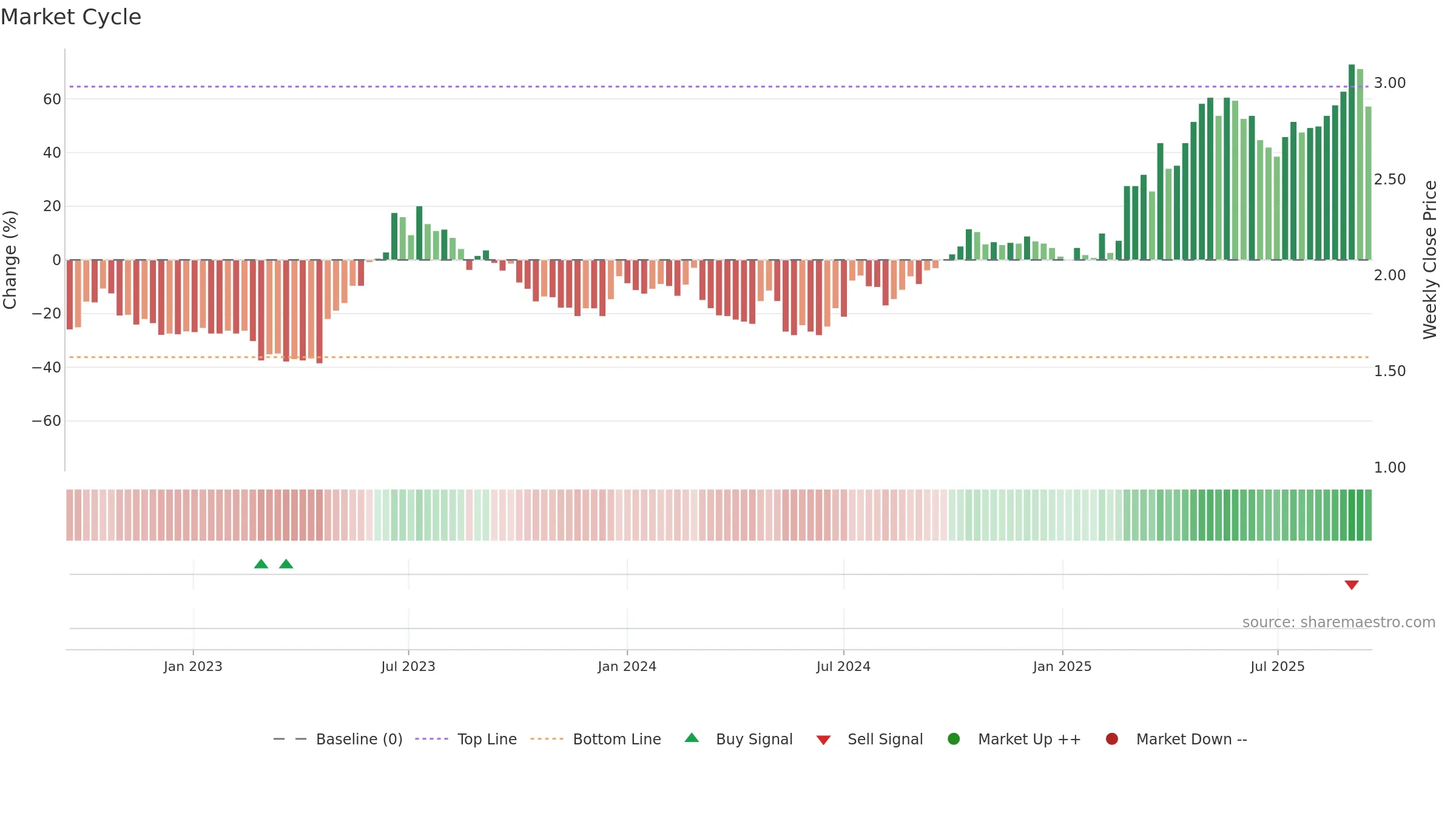Screen dimensions: 1456x819
Task: Click the Top Line purple dotted legend icon
Action: pyautogui.click(x=431, y=739)
